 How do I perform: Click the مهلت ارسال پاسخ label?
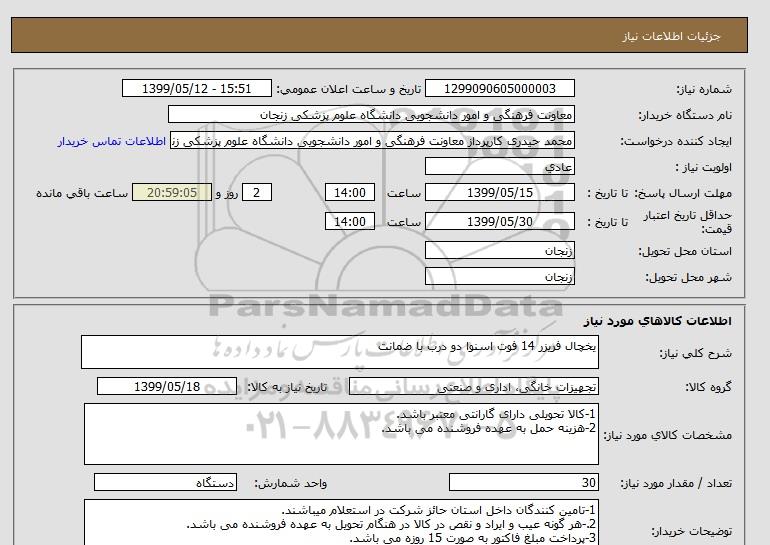pos(683,193)
